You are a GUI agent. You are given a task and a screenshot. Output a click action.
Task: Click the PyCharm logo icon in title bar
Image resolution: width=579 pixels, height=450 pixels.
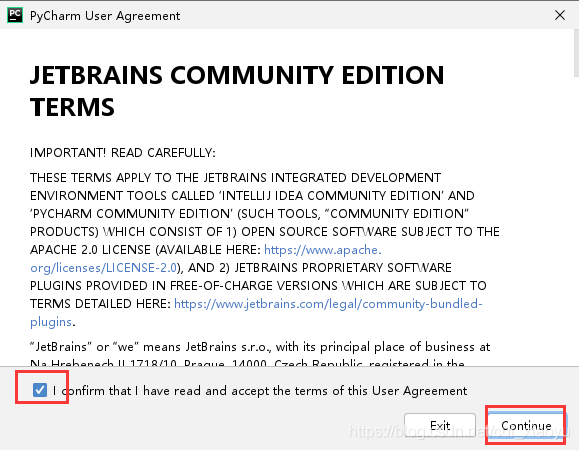coord(15,15)
